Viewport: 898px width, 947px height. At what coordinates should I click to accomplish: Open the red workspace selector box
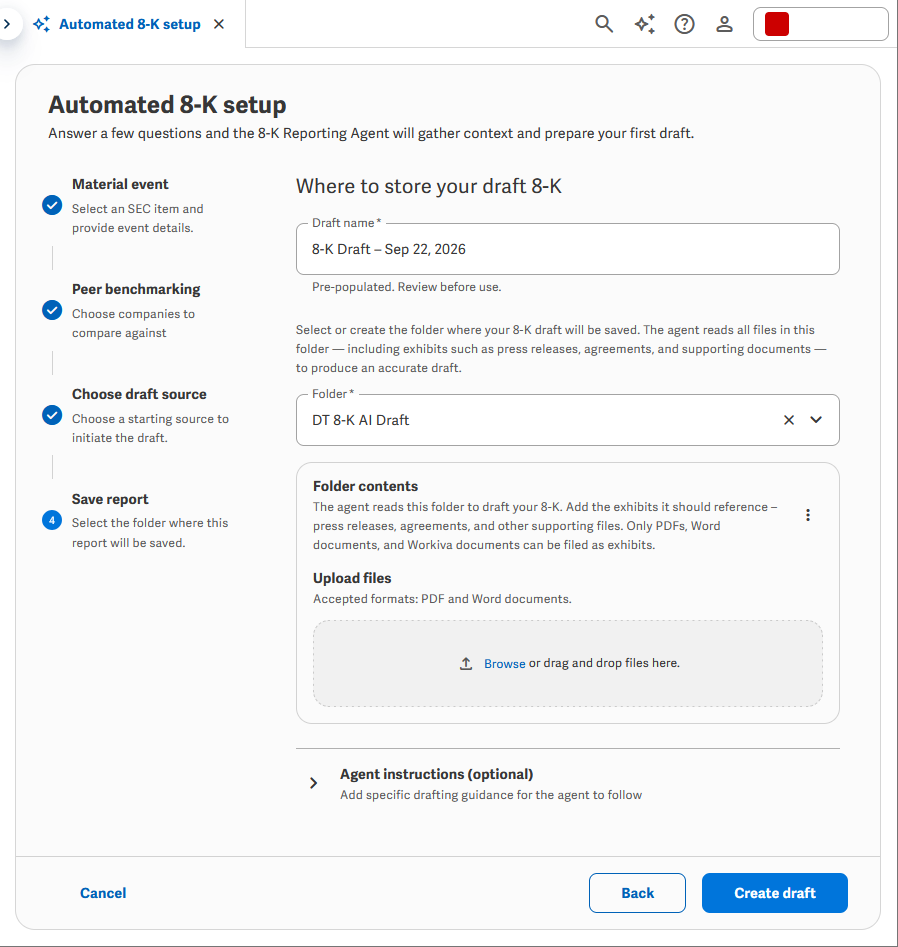(x=821, y=24)
